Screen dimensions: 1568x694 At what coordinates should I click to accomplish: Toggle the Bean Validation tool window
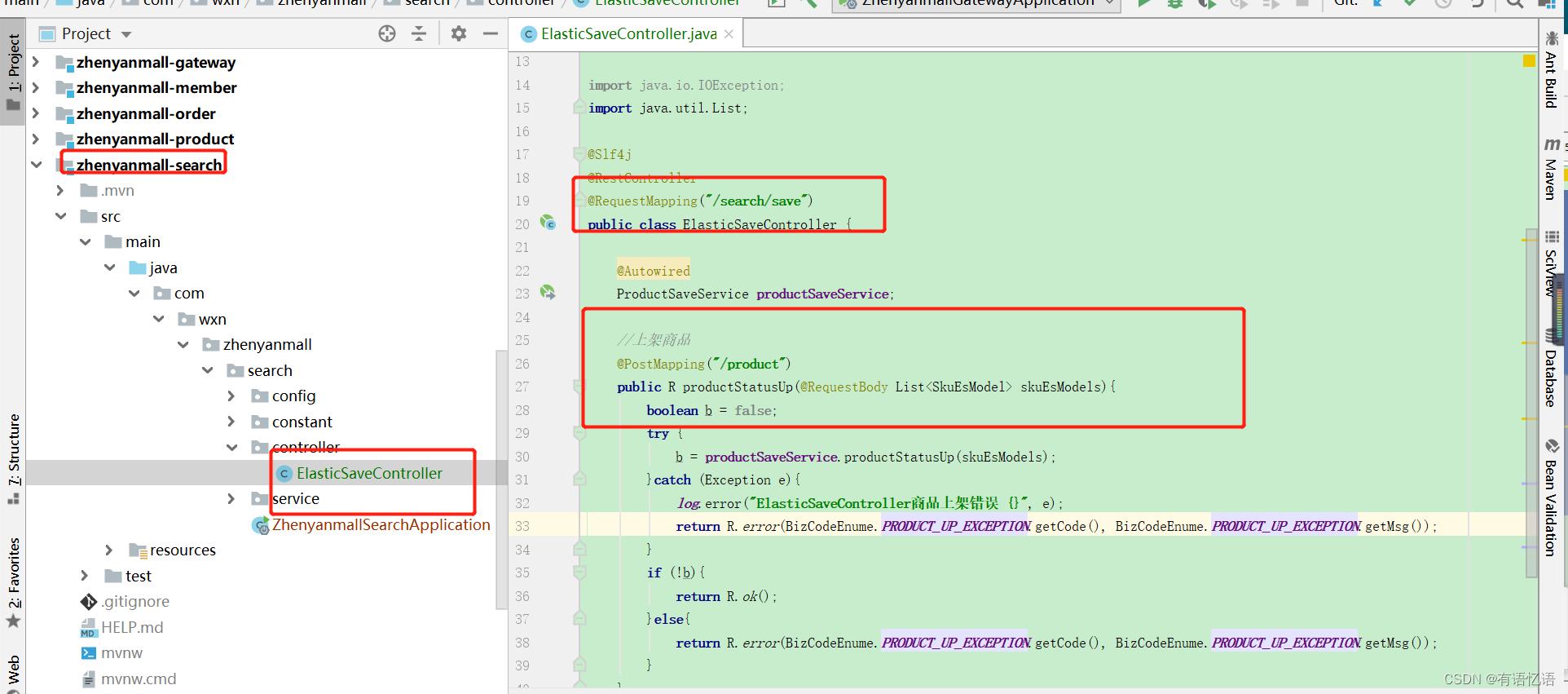(x=1551, y=499)
